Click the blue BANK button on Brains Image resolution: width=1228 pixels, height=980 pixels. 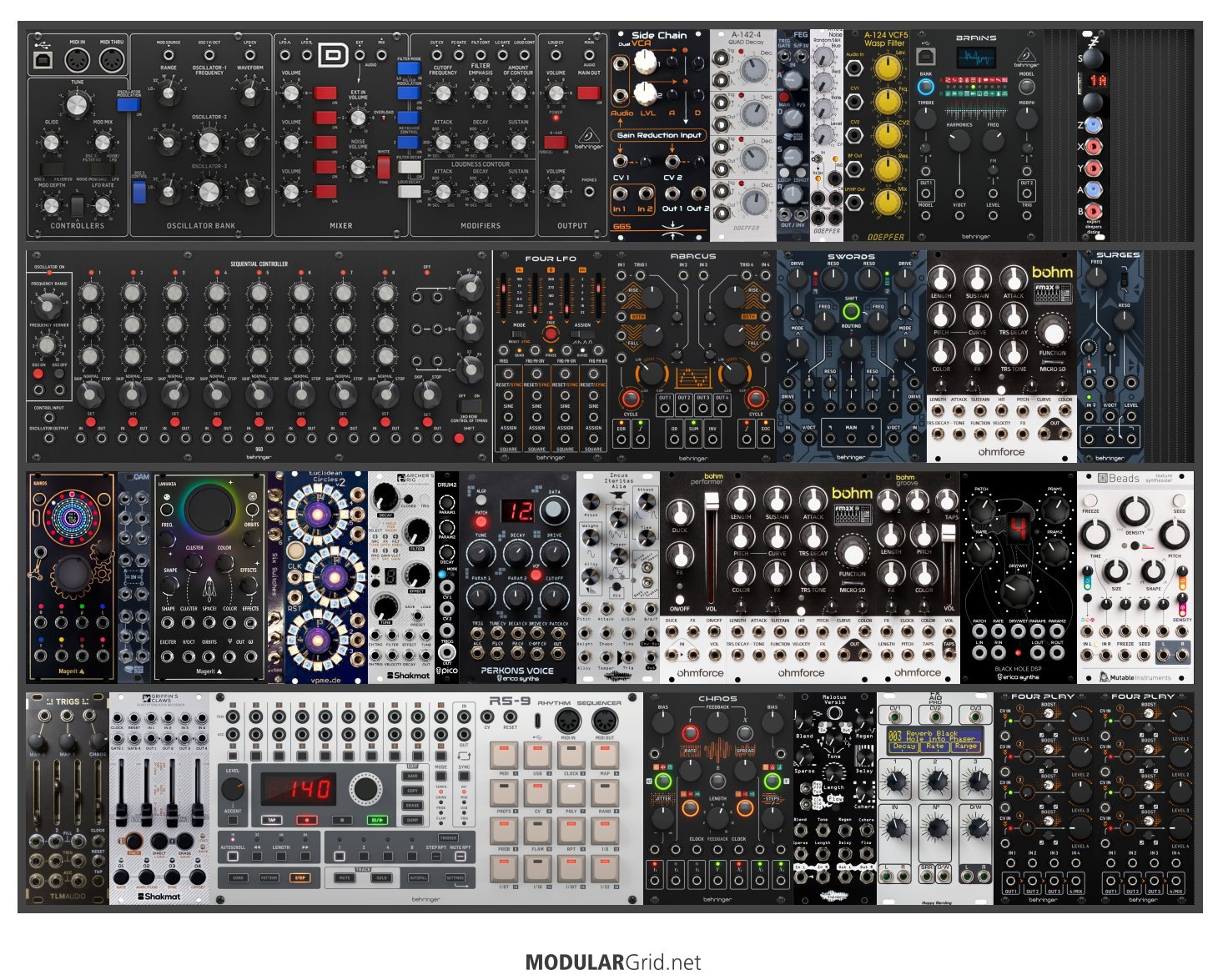[x=926, y=87]
